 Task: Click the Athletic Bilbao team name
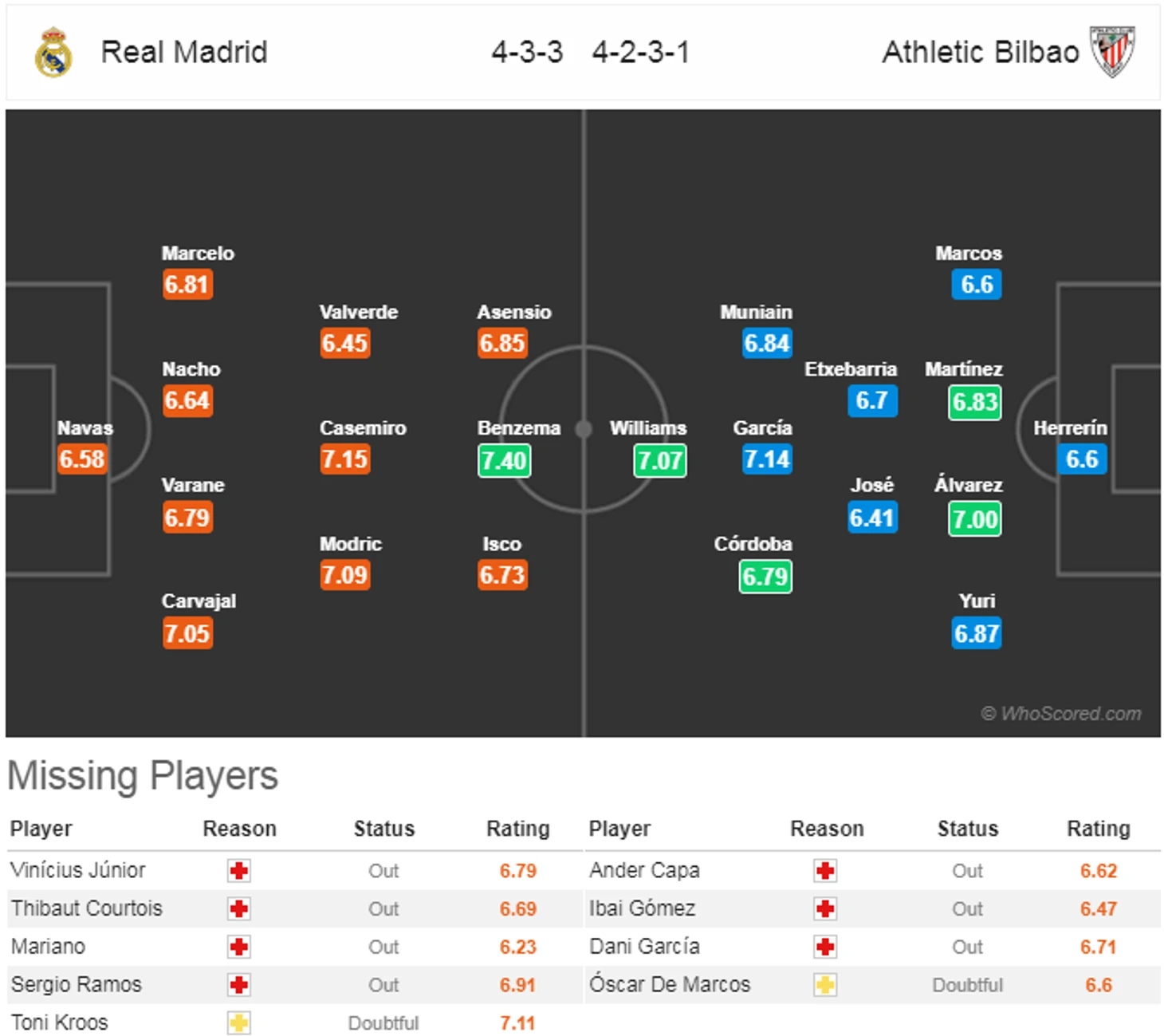click(x=981, y=53)
